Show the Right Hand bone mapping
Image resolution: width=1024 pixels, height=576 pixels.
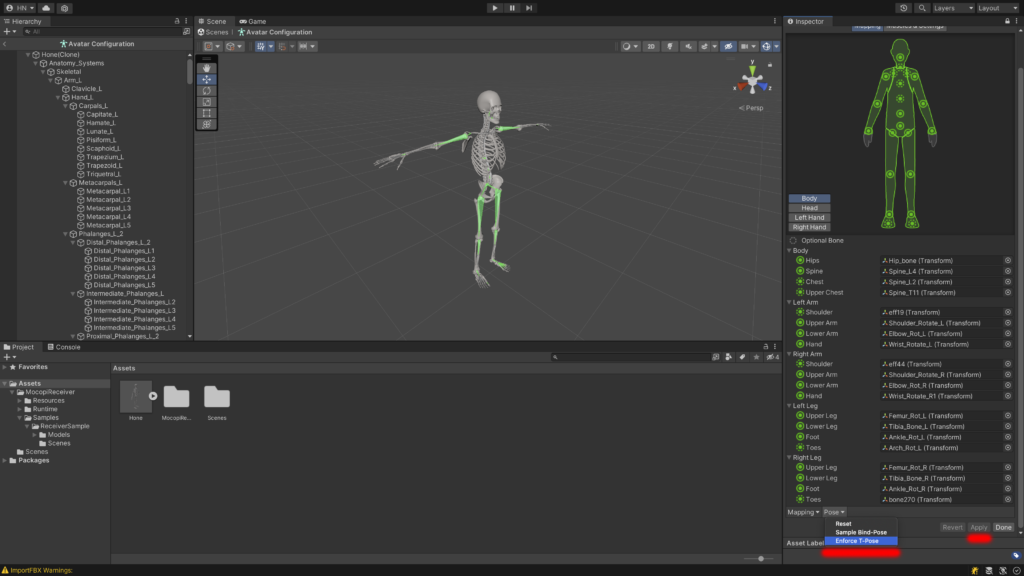[x=809, y=227]
